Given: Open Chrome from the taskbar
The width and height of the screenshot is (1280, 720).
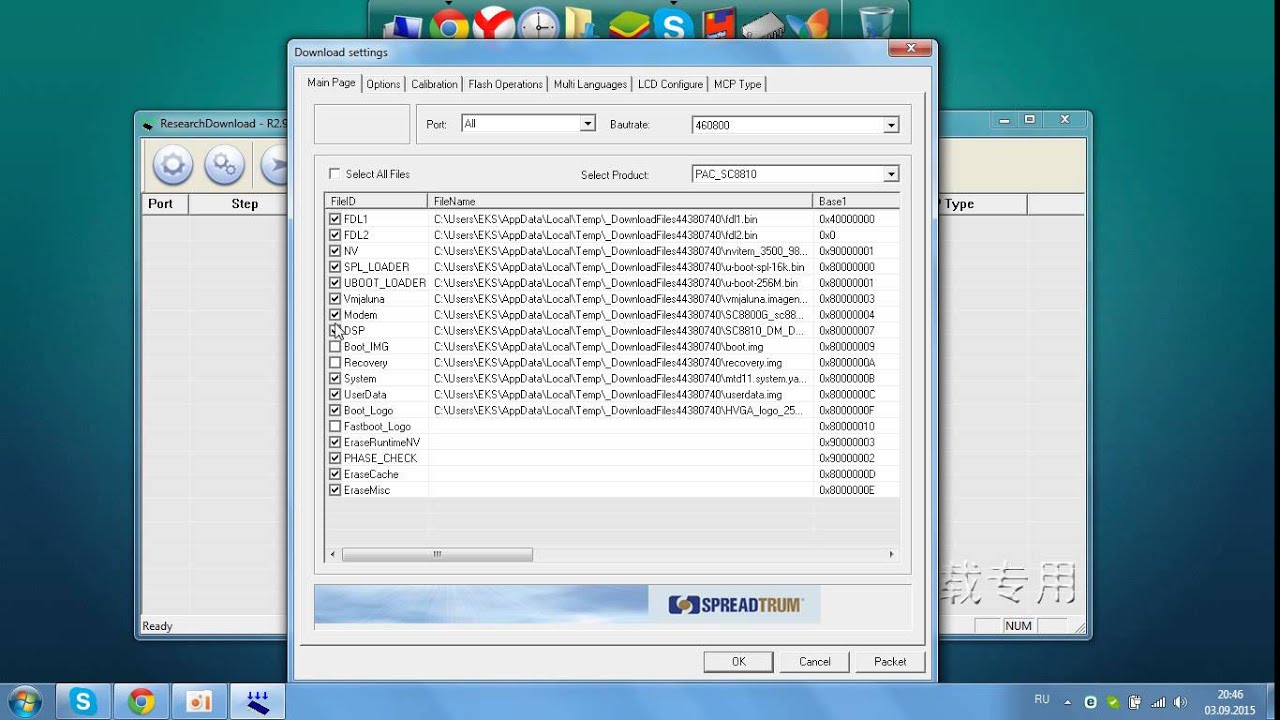Looking at the screenshot, I should tap(141, 702).
